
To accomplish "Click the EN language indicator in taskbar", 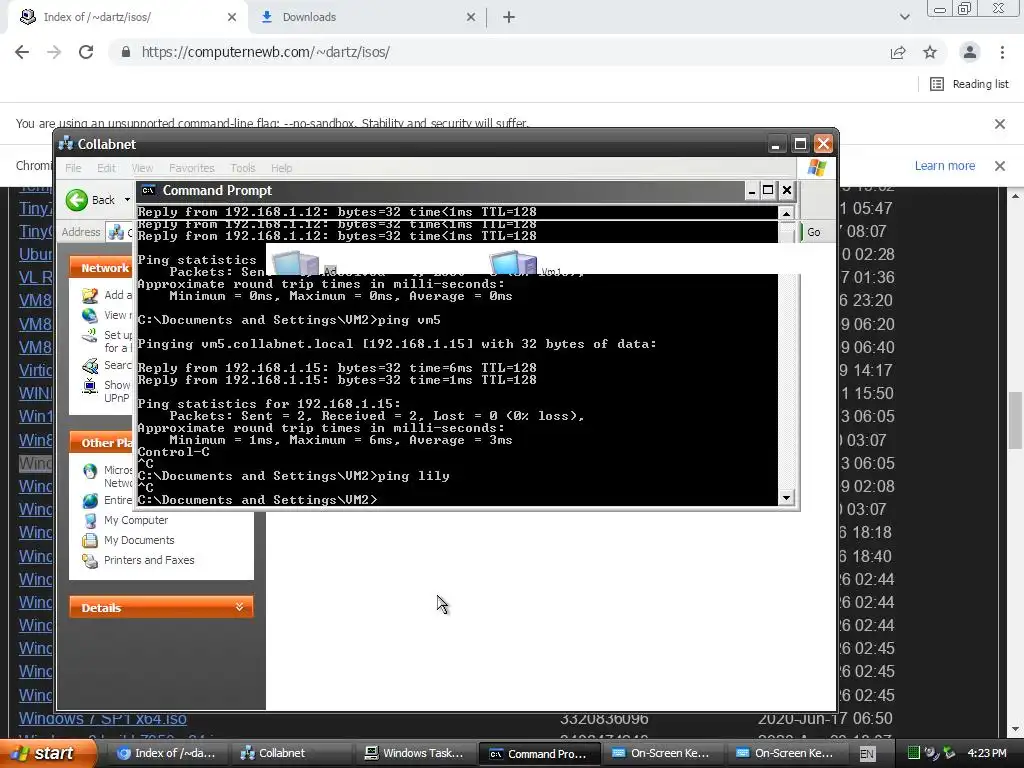I will (x=867, y=754).
